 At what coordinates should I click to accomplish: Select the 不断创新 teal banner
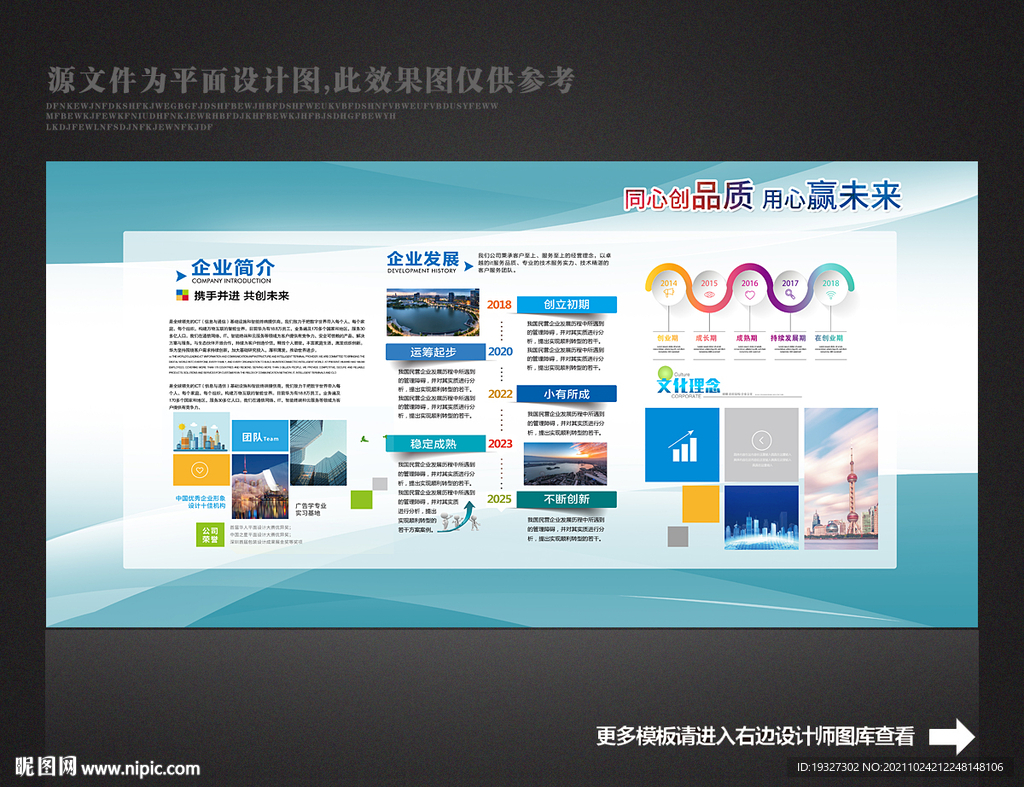click(567, 500)
